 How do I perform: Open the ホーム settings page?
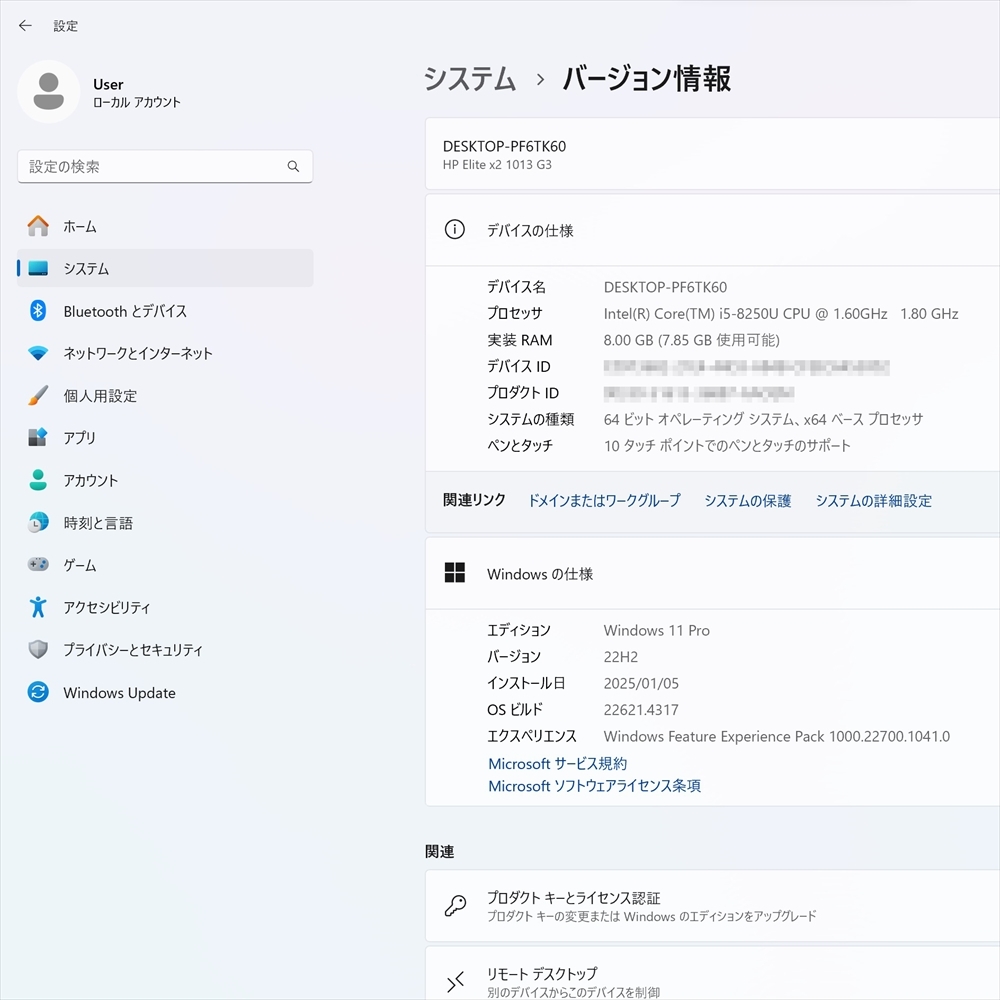click(x=165, y=226)
